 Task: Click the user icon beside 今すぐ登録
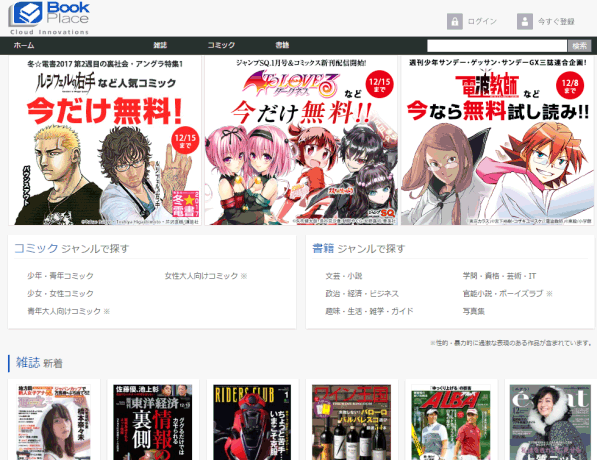pos(525,21)
